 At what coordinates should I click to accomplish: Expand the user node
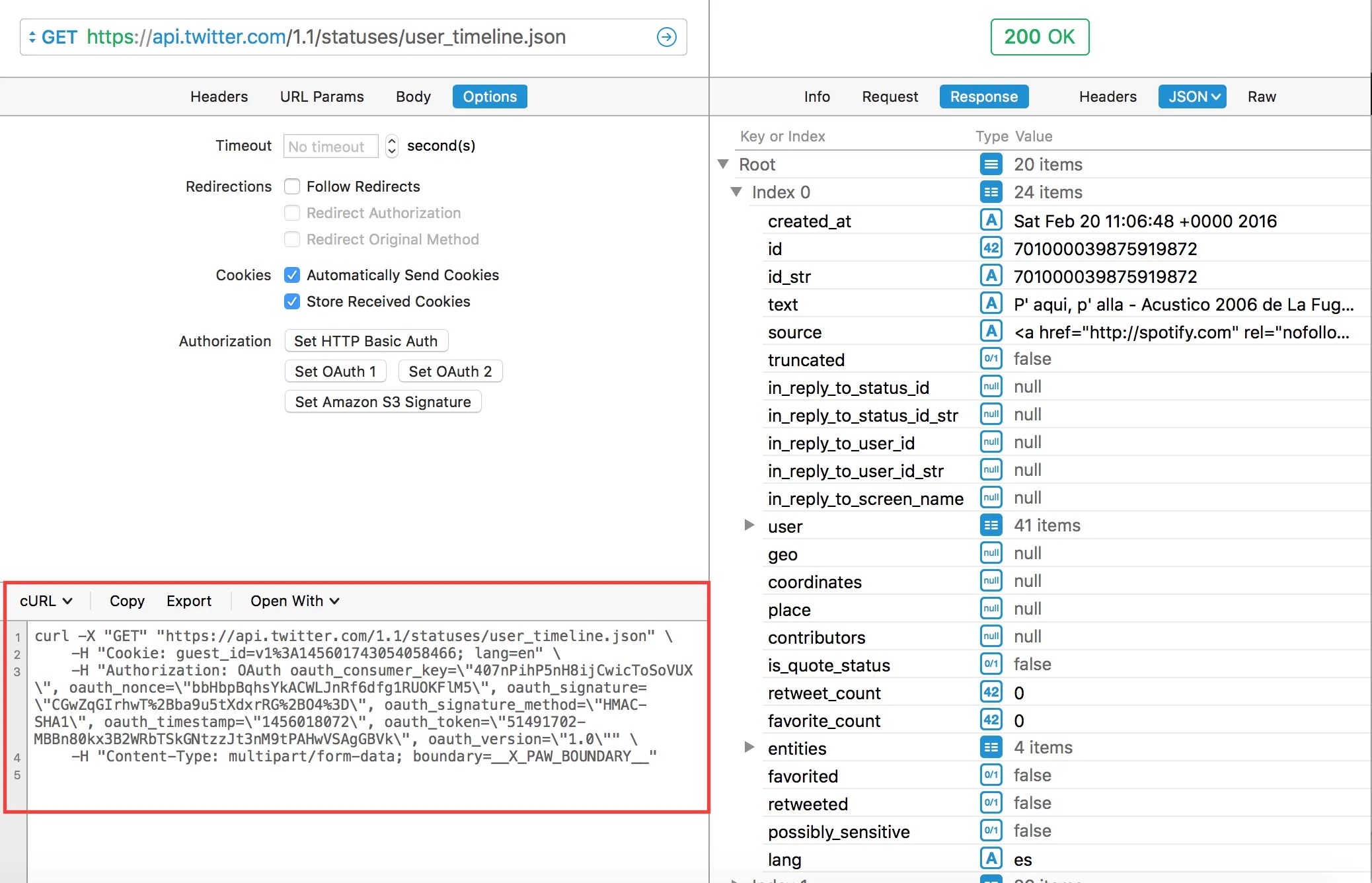click(749, 525)
